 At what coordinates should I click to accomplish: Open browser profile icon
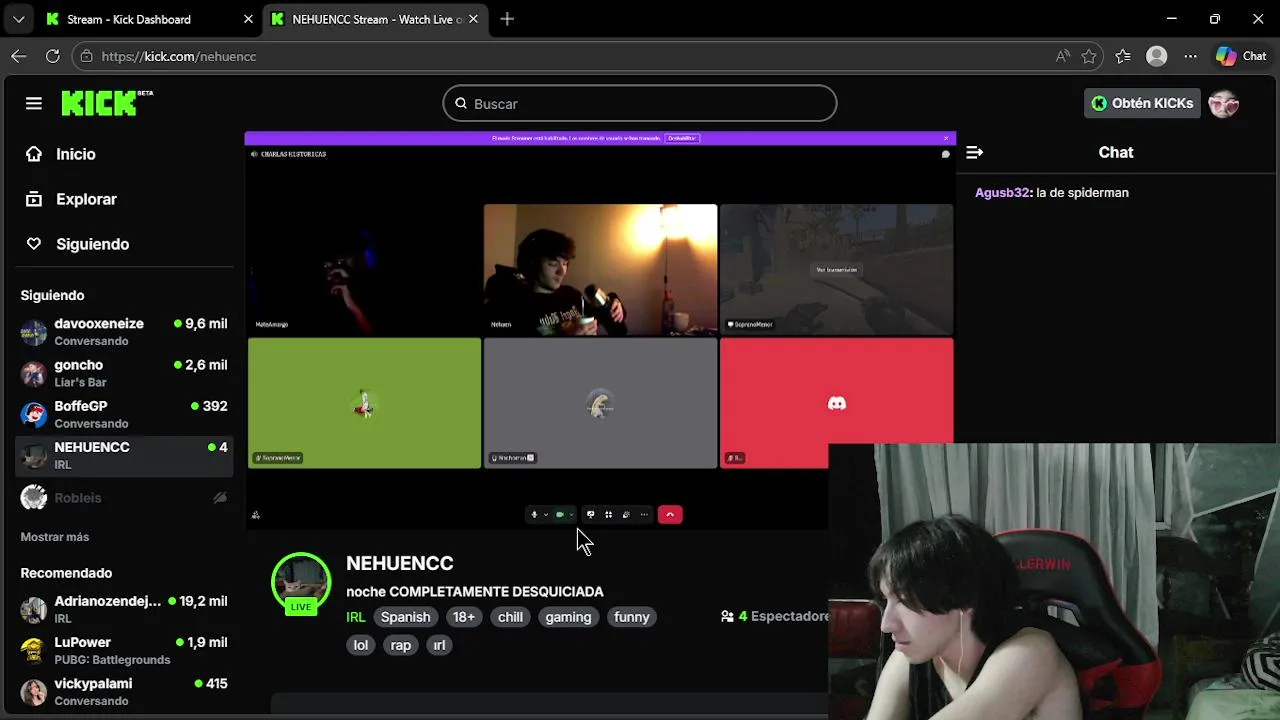pos(1157,56)
